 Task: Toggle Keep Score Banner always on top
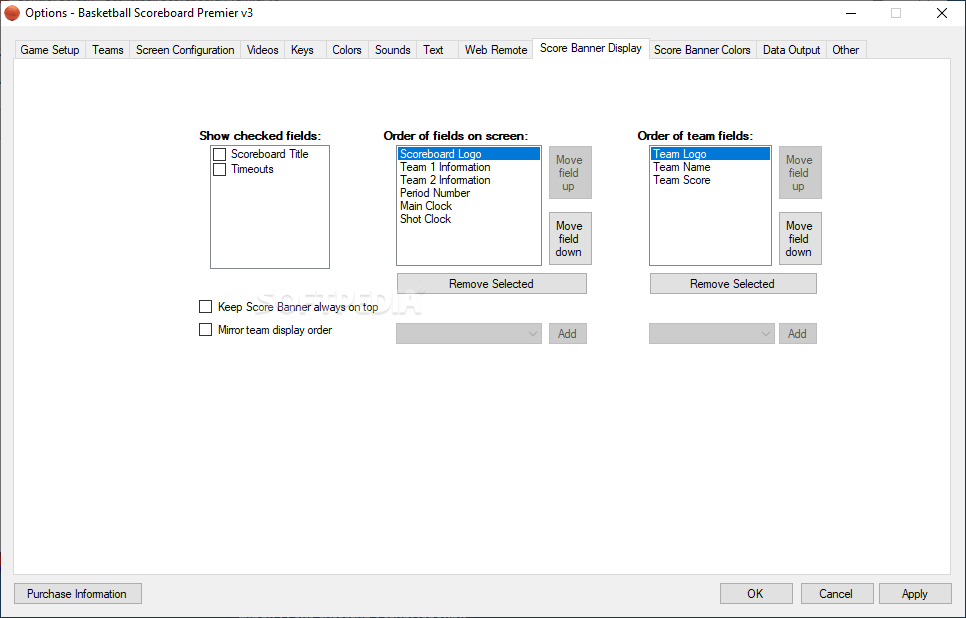click(x=206, y=306)
